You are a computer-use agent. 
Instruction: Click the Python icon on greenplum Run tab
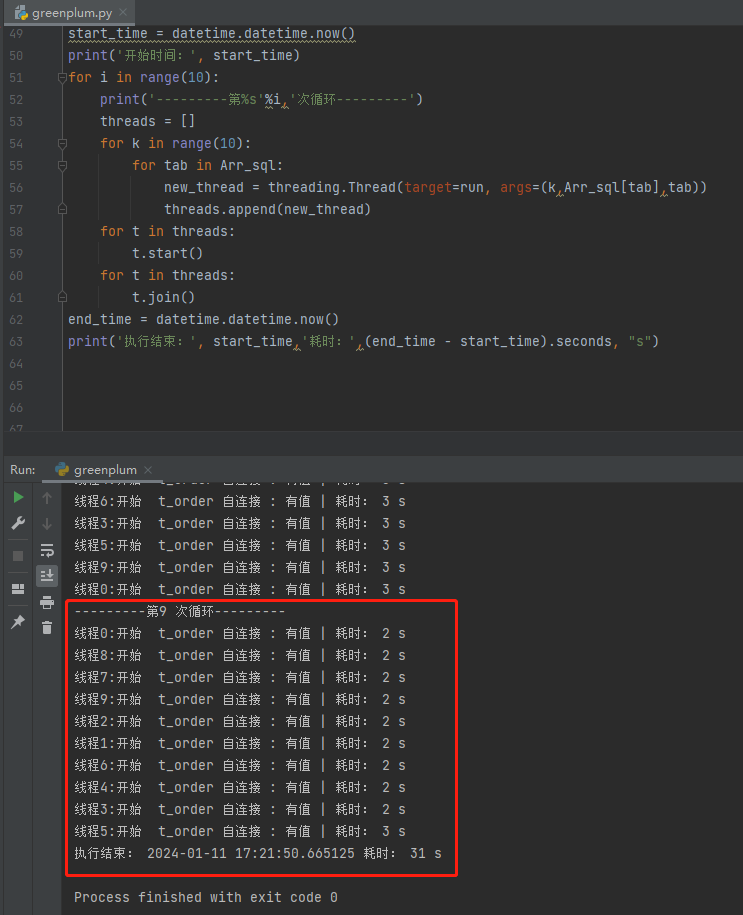pyautogui.click(x=62, y=469)
